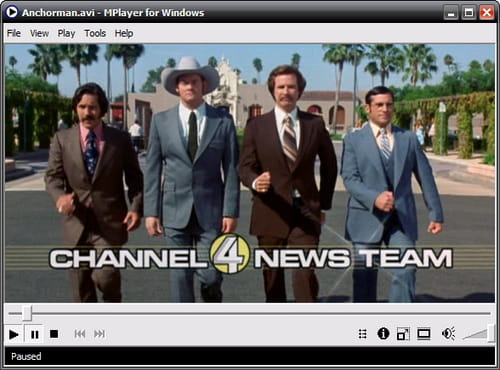The image size is (500, 370).
Task: Open the Help menu
Action: [x=124, y=33]
